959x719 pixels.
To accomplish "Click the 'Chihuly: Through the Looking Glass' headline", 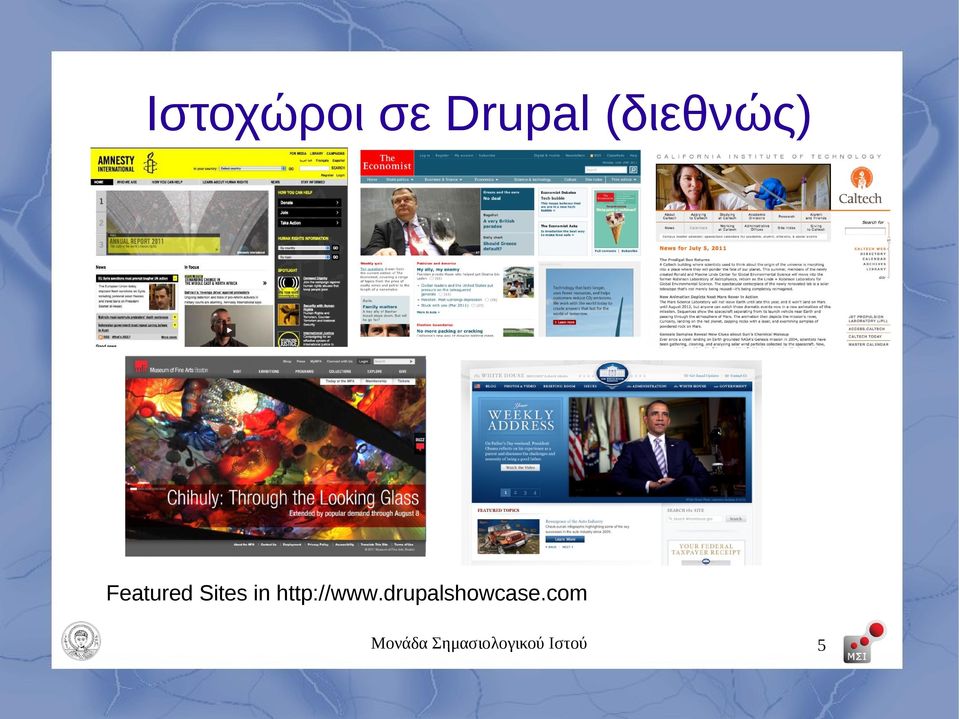I will coord(293,498).
